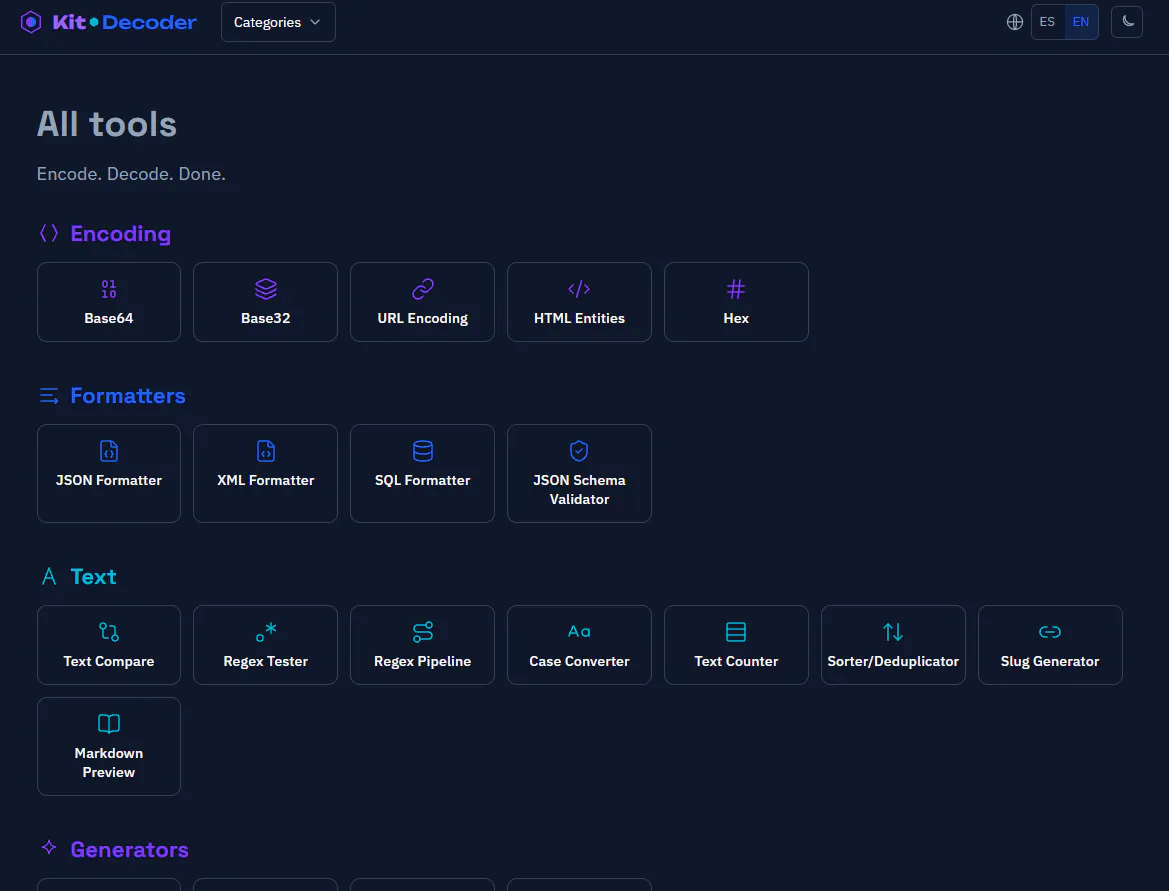Click the HTML Entities code icon
Image resolution: width=1169 pixels, height=891 pixels.
click(x=579, y=289)
